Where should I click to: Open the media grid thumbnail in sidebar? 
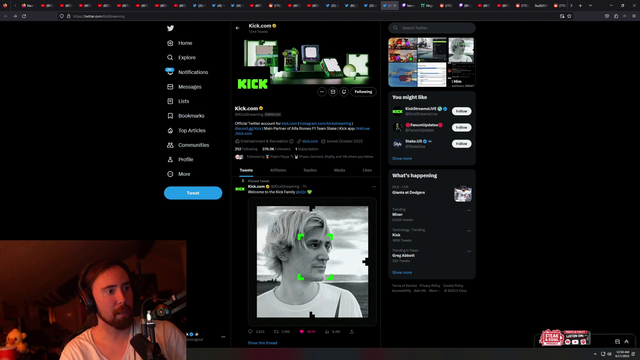coord(432,62)
